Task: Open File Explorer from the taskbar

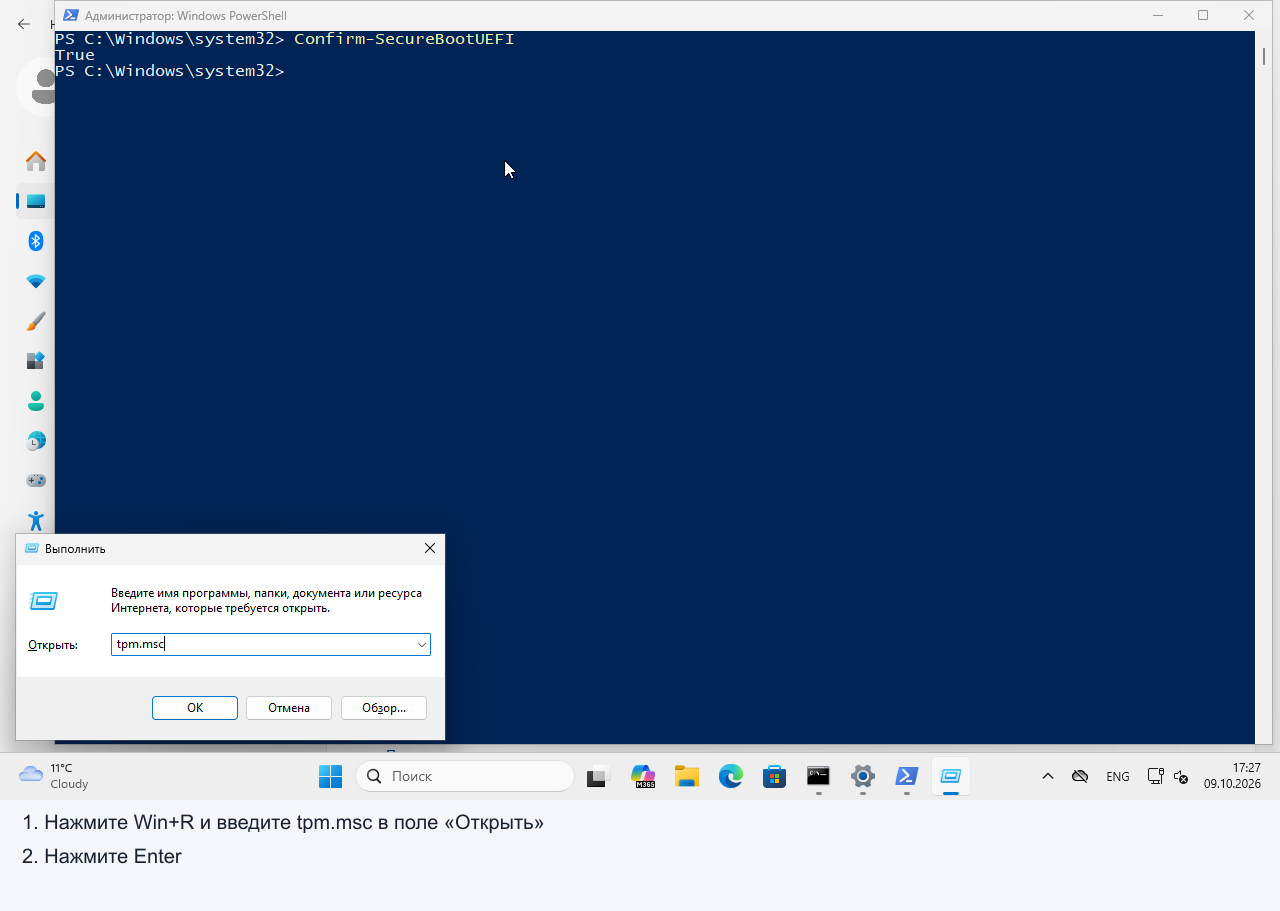Action: tap(687, 776)
